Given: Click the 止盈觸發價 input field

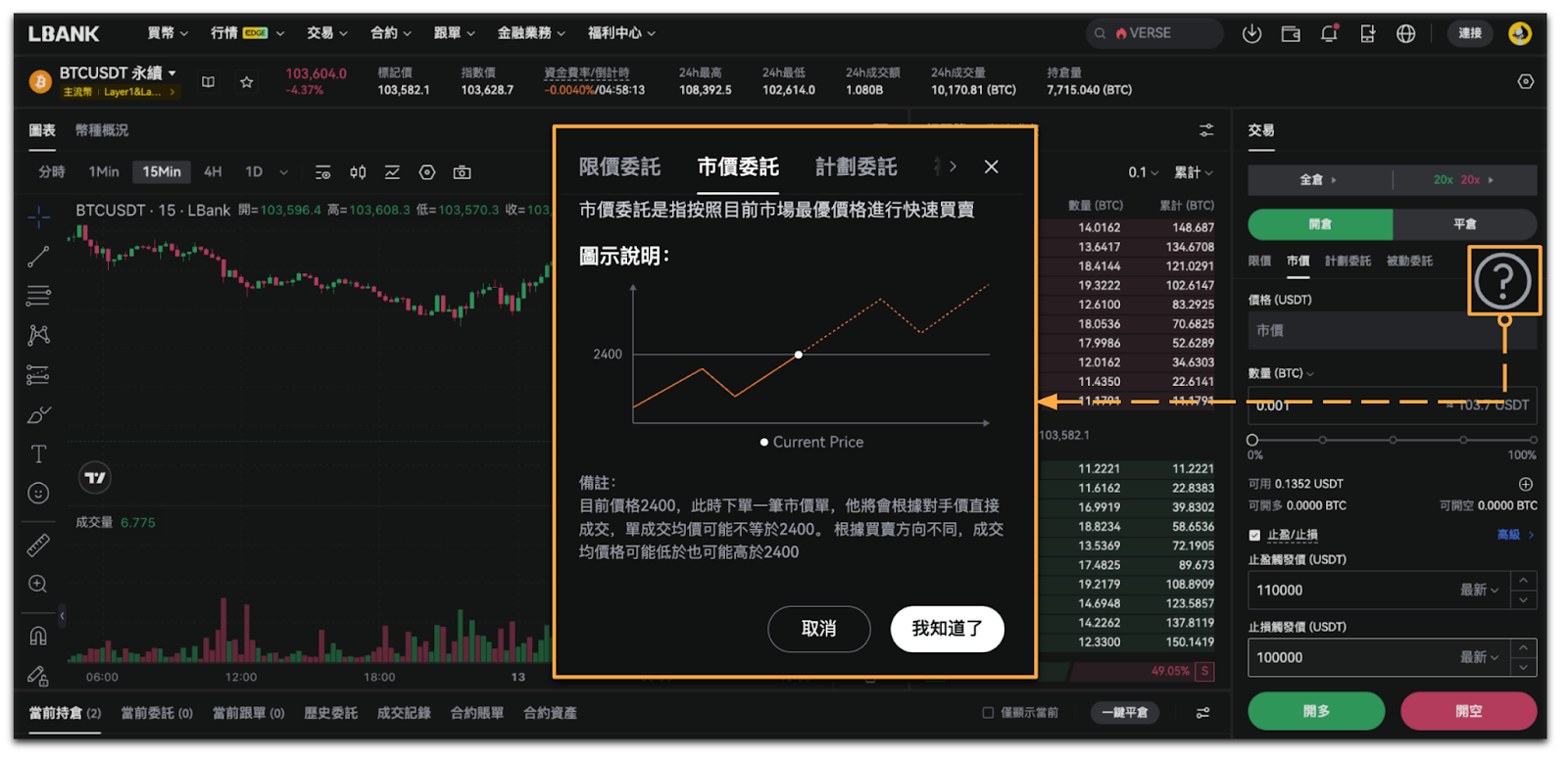Looking at the screenshot, I should (1352, 591).
